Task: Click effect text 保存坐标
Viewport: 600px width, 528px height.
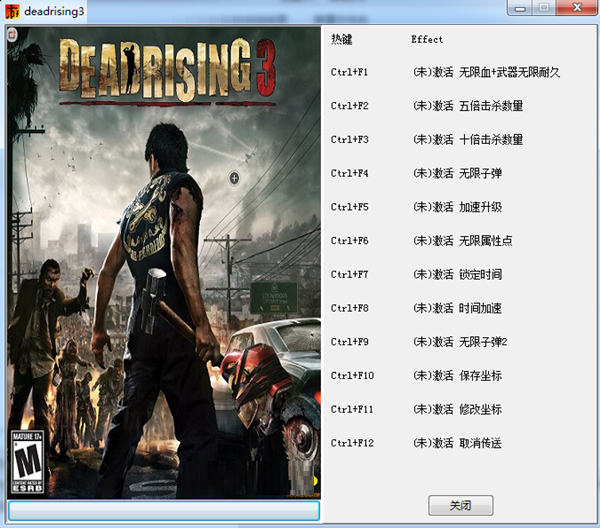Action: [480, 375]
